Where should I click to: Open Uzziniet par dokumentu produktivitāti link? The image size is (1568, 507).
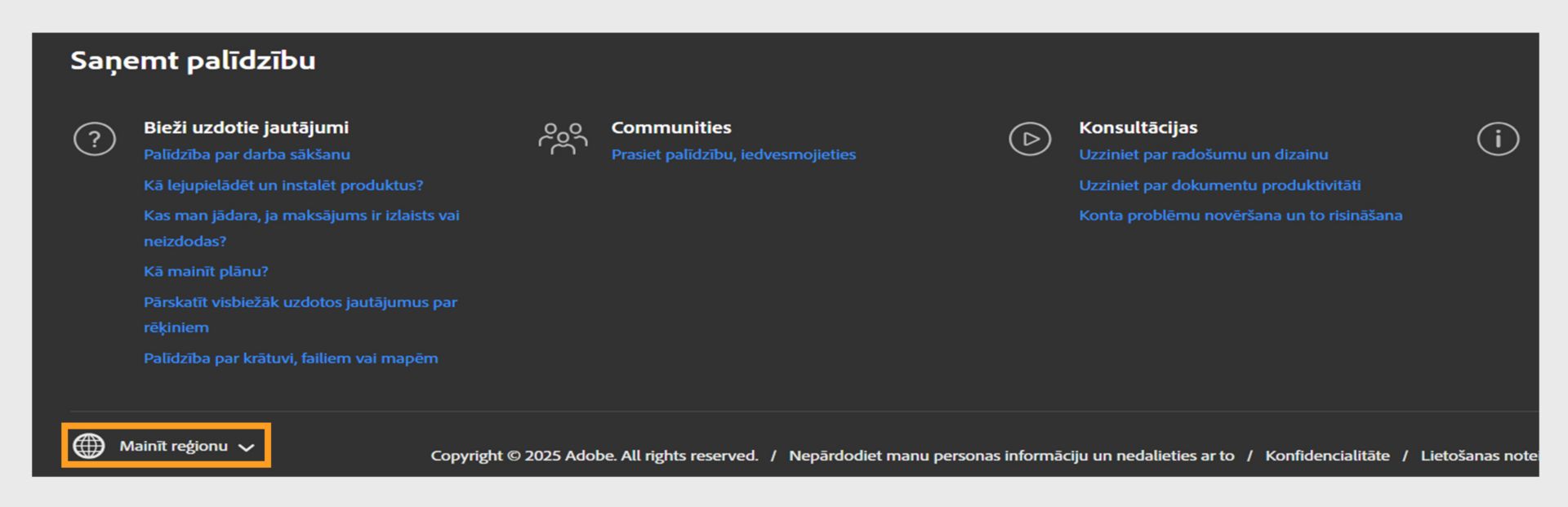click(x=1219, y=185)
